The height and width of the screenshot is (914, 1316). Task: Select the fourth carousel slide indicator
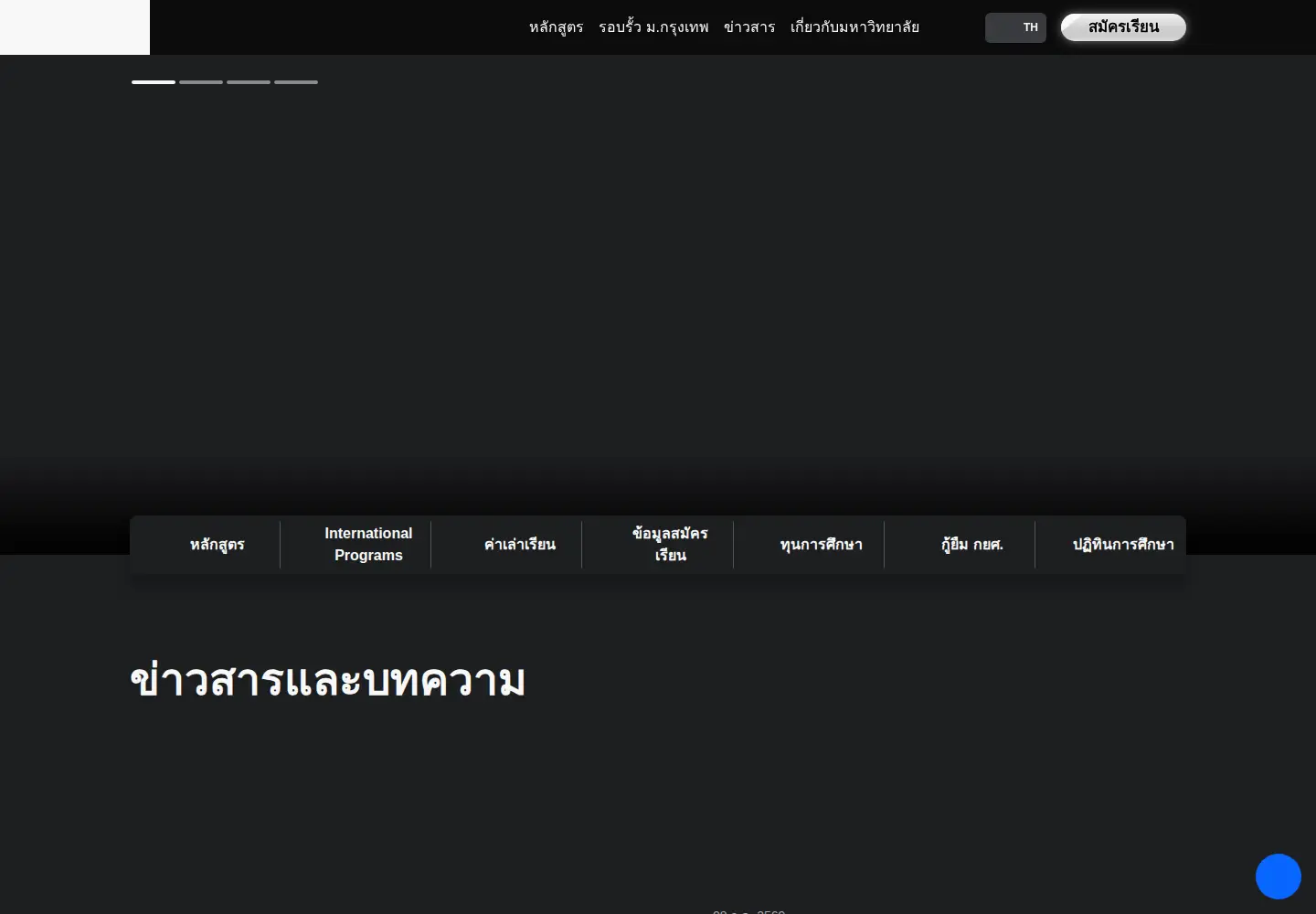296,82
